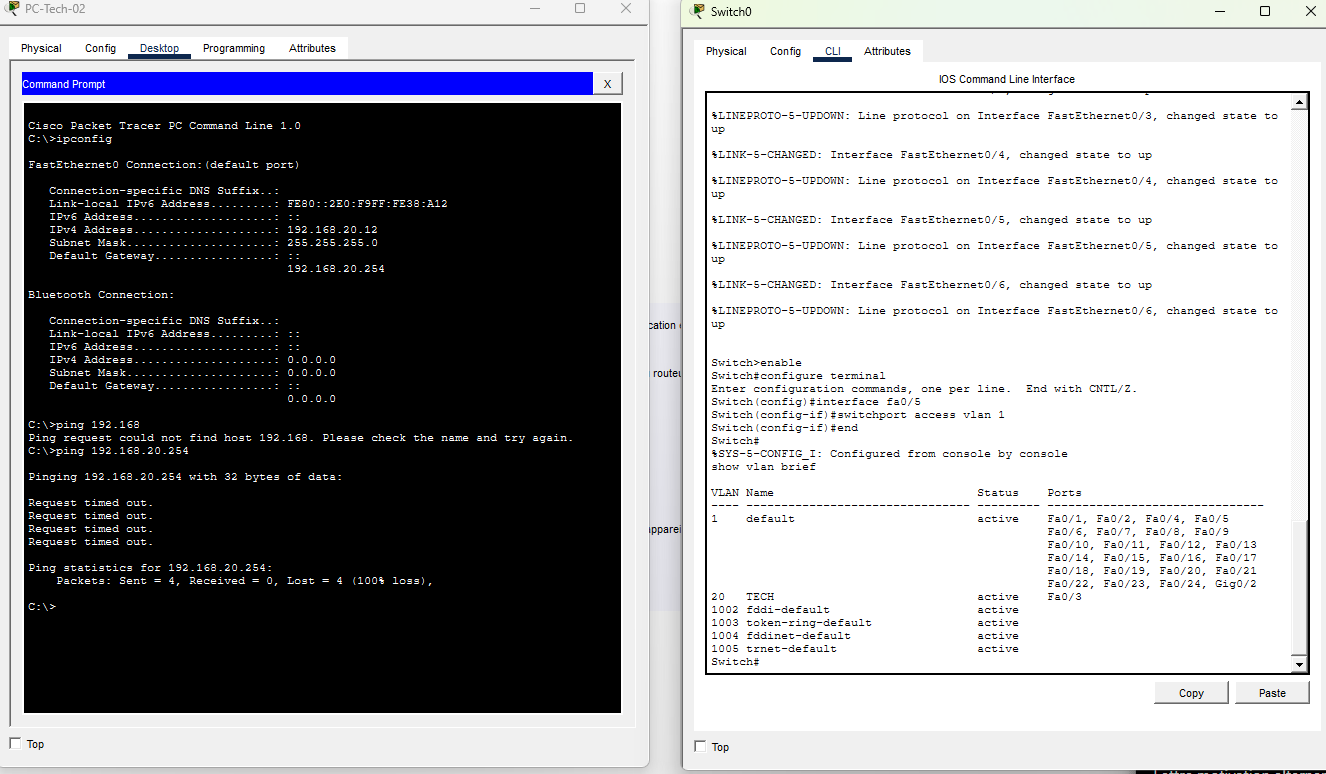
Task: Open the Attributes tab in PC-Tech-02 window
Action: click(x=313, y=48)
